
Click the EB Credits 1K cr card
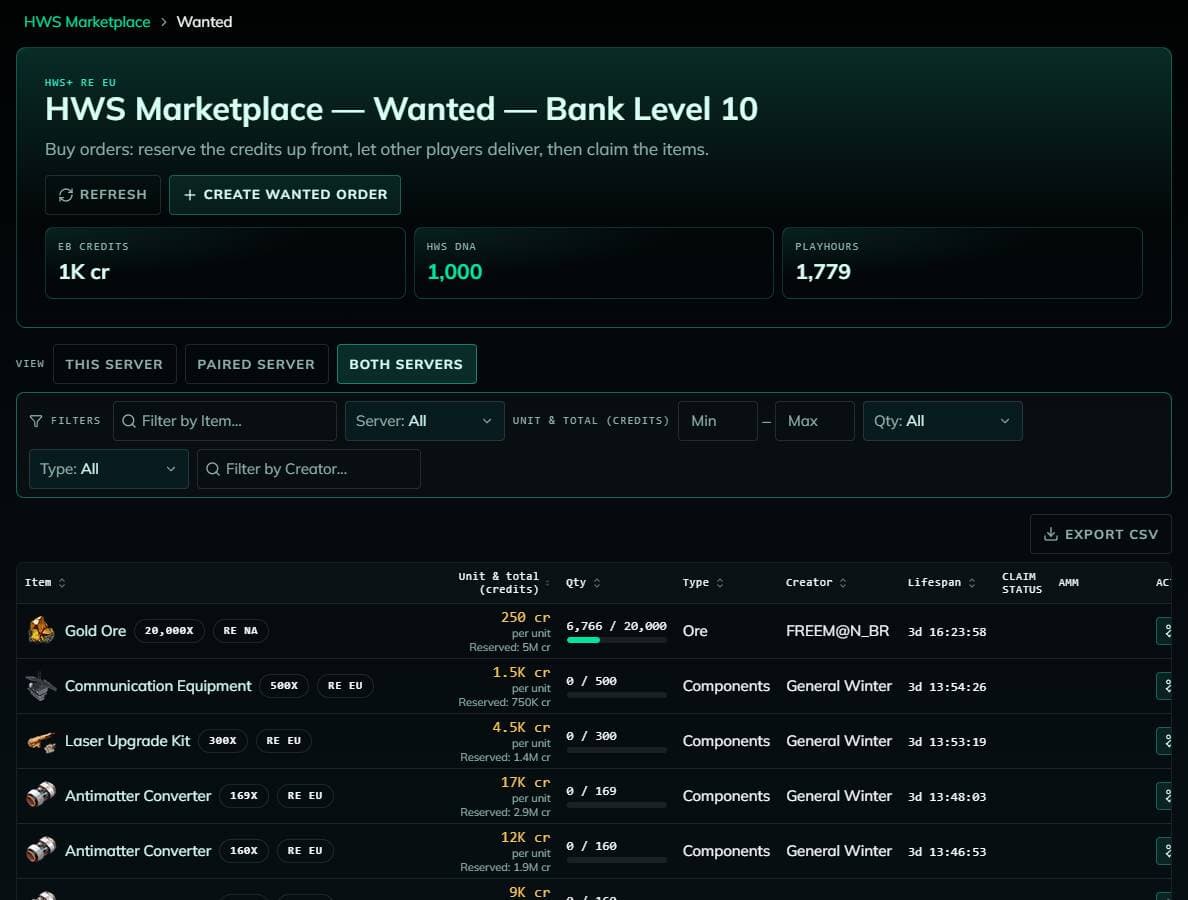[x=225, y=263]
